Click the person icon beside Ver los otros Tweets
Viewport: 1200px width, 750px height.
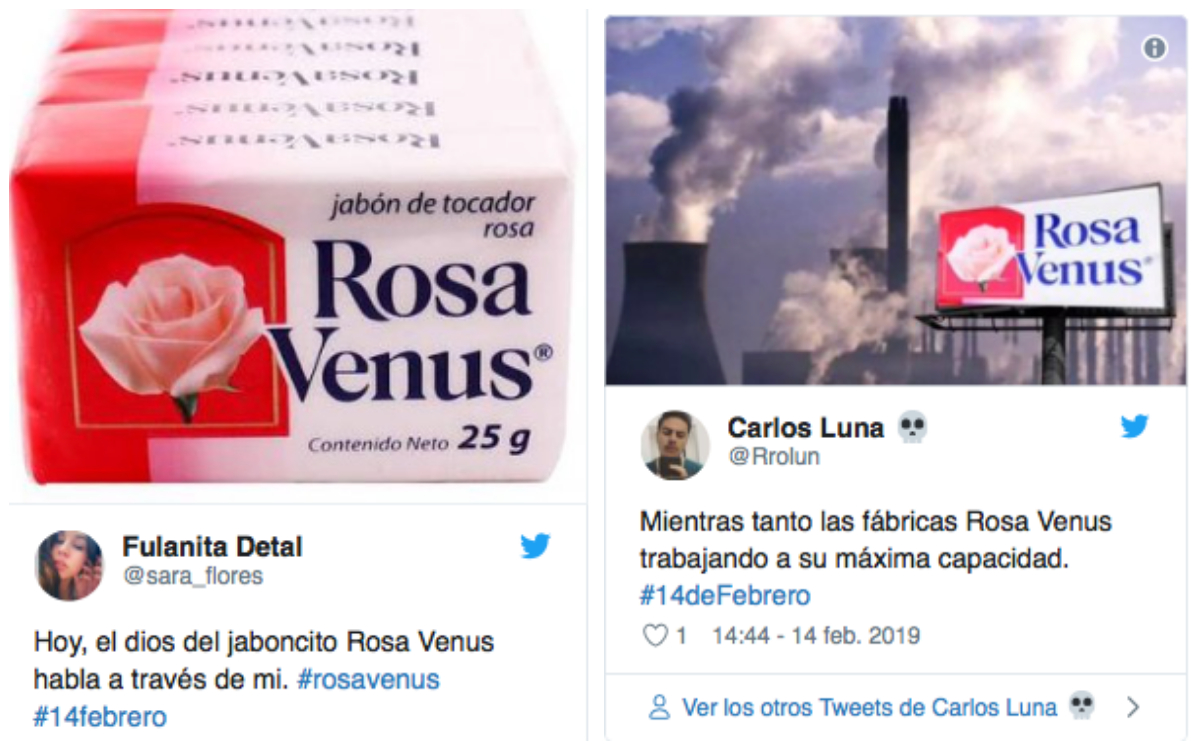point(659,708)
